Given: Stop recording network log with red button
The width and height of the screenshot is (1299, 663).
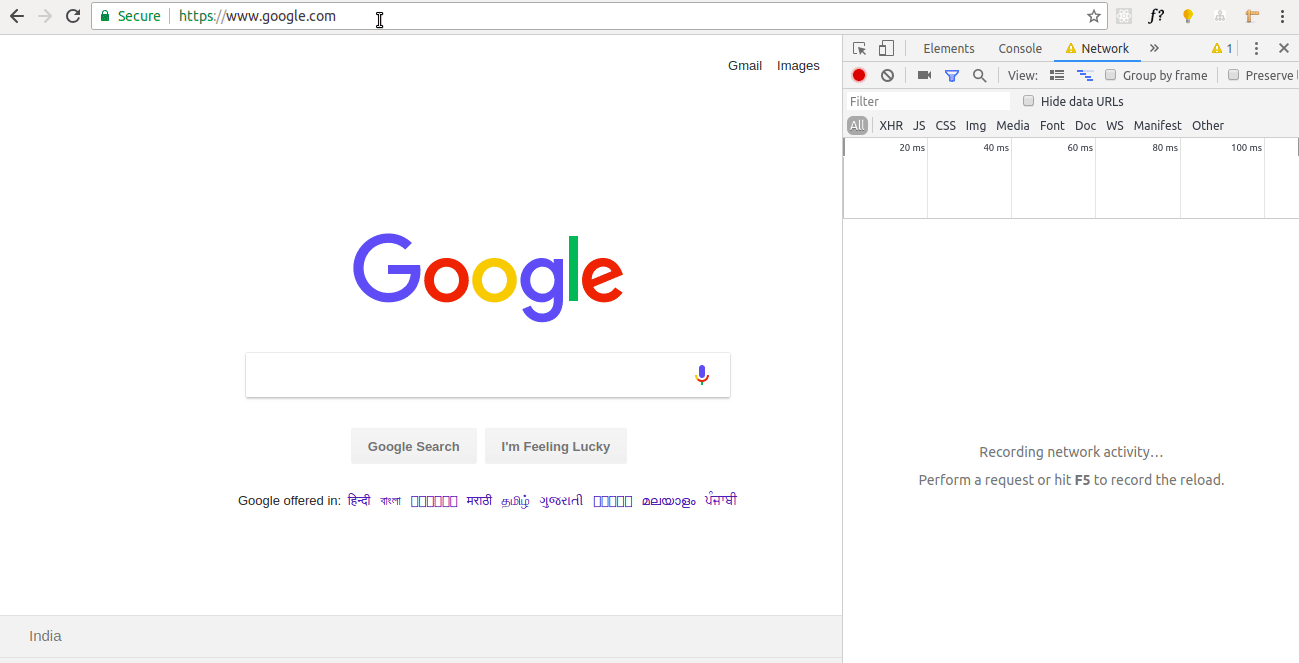Looking at the screenshot, I should (x=859, y=75).
